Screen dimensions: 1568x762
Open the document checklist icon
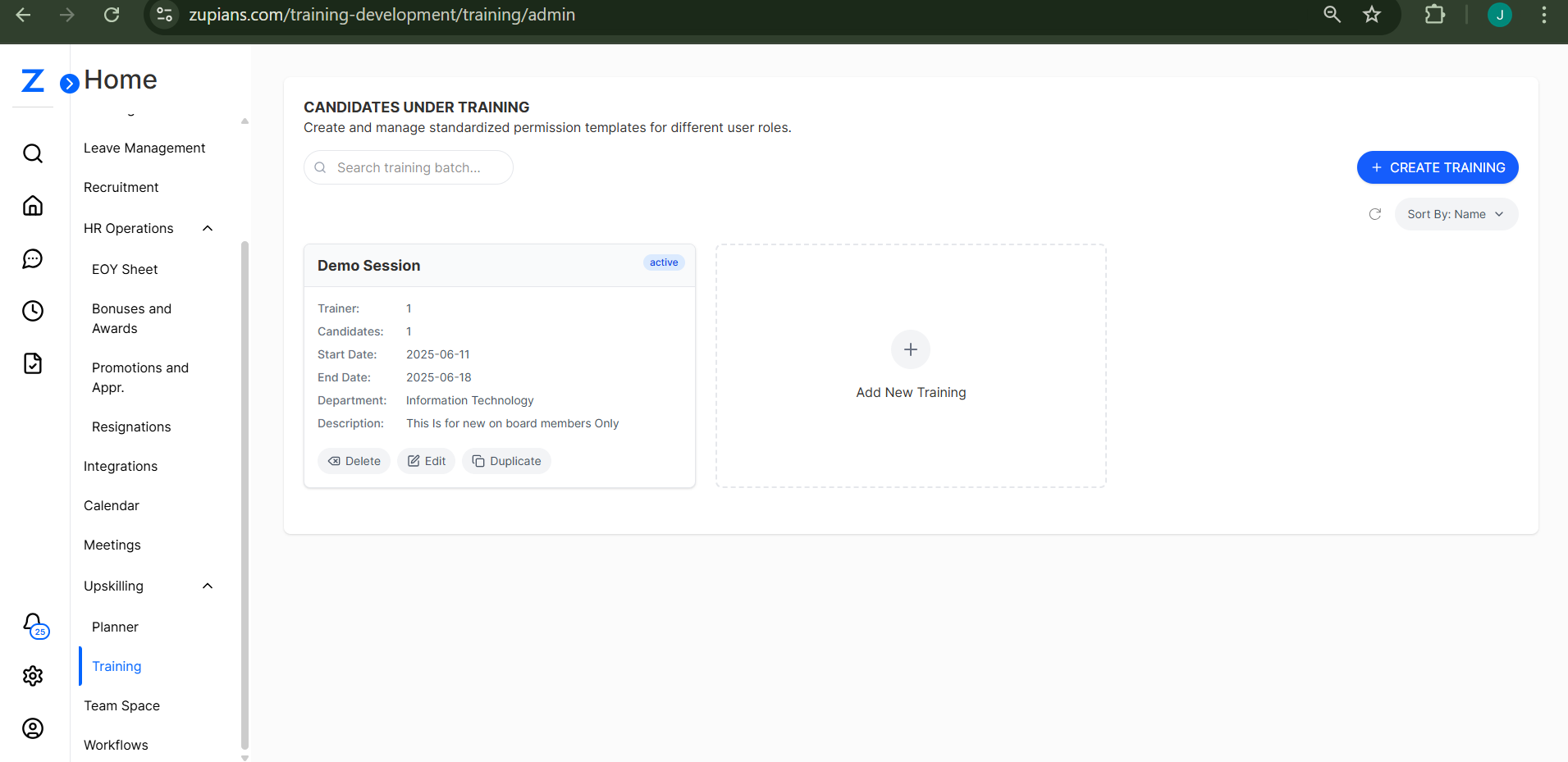point(33,363)
